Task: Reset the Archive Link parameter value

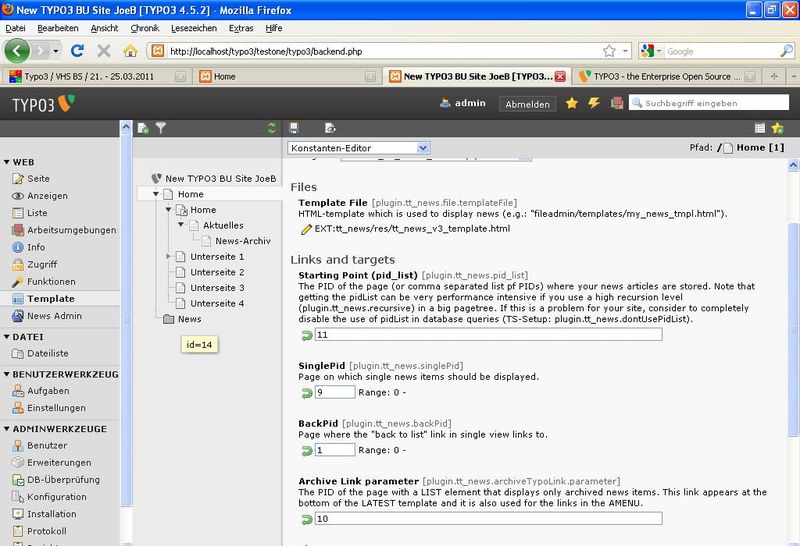Action: [x=307, y=519]
